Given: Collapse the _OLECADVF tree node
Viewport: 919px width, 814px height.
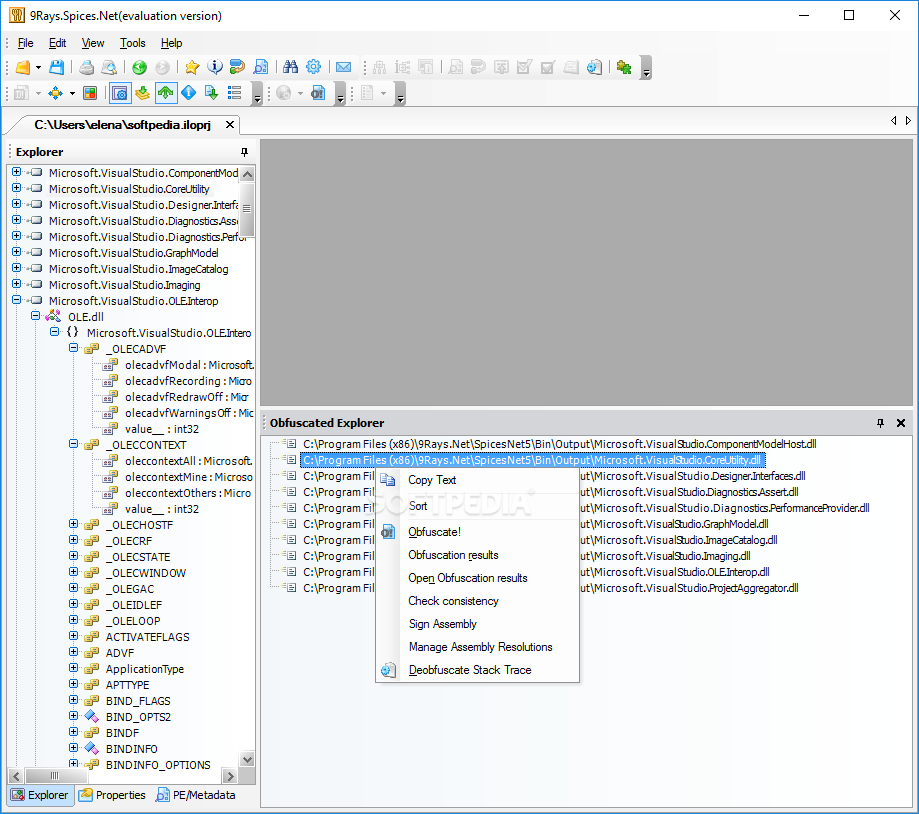Looking at the screenshot, I should [x=73, y=348].
